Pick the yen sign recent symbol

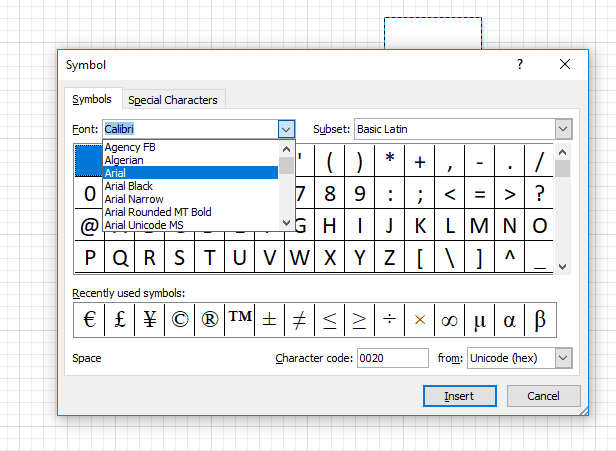(150, 320)
